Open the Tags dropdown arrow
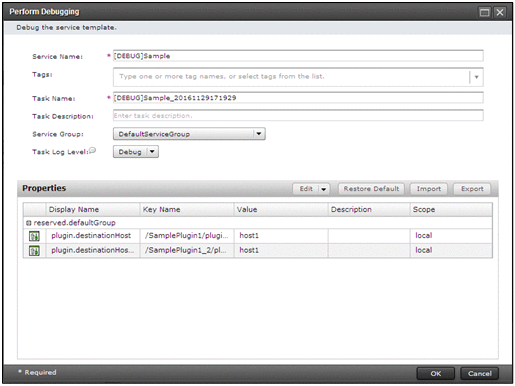Image resolution: width=515 pixels, height=386 pixels. pyautogui.click(x=476, y=77)
